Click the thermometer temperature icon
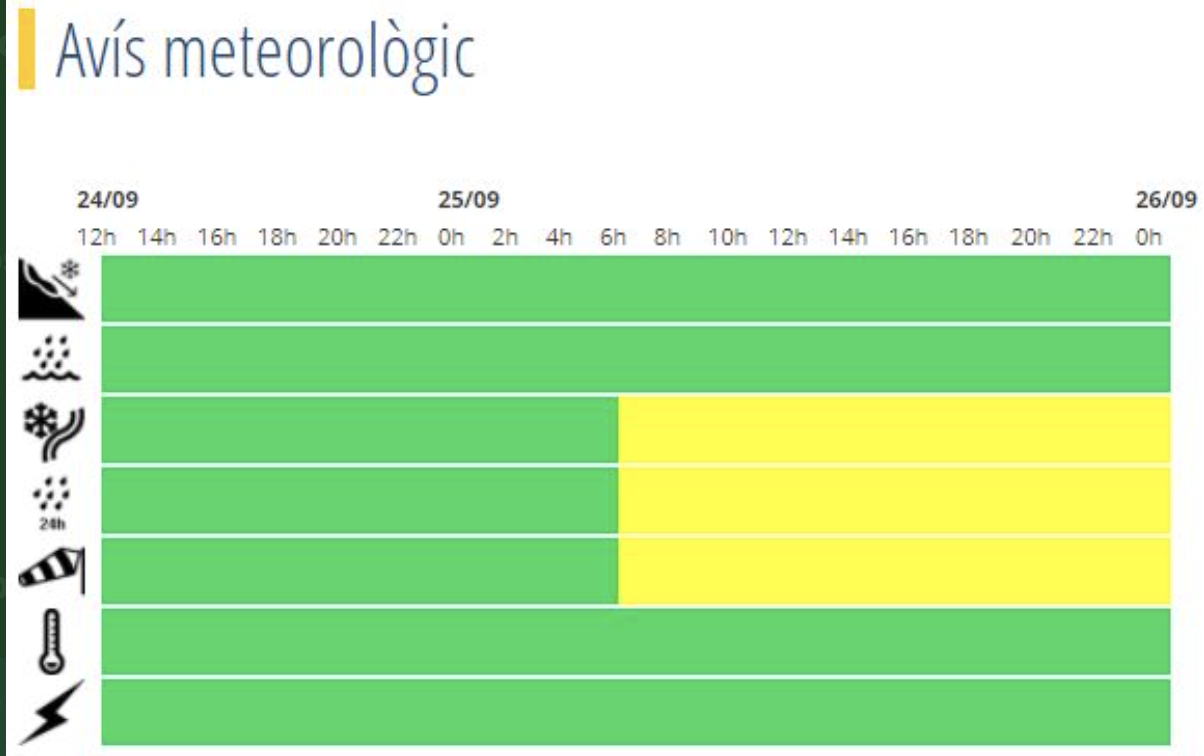 (50, 641)
